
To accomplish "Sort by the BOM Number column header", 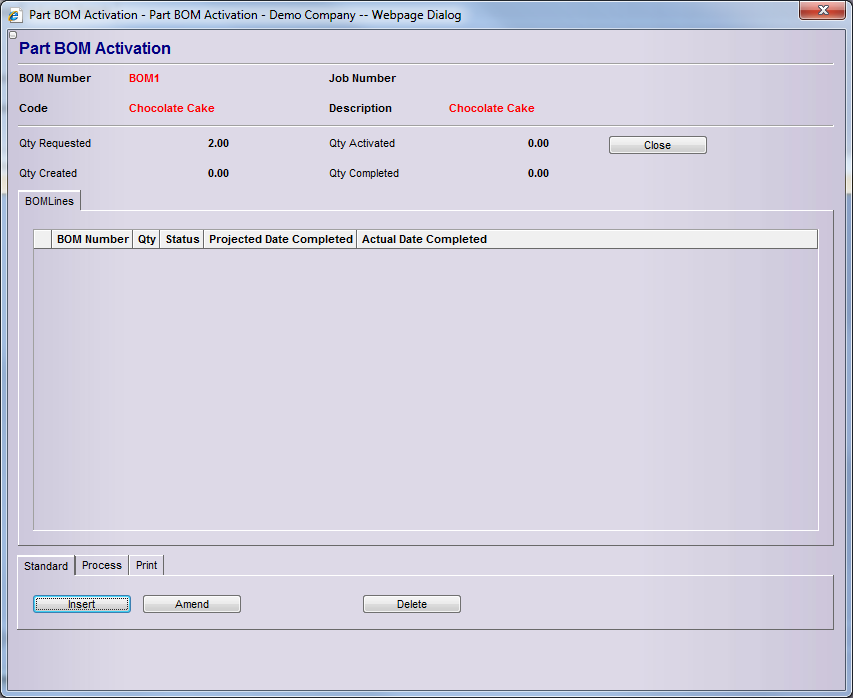I will (x=92, y=239).
